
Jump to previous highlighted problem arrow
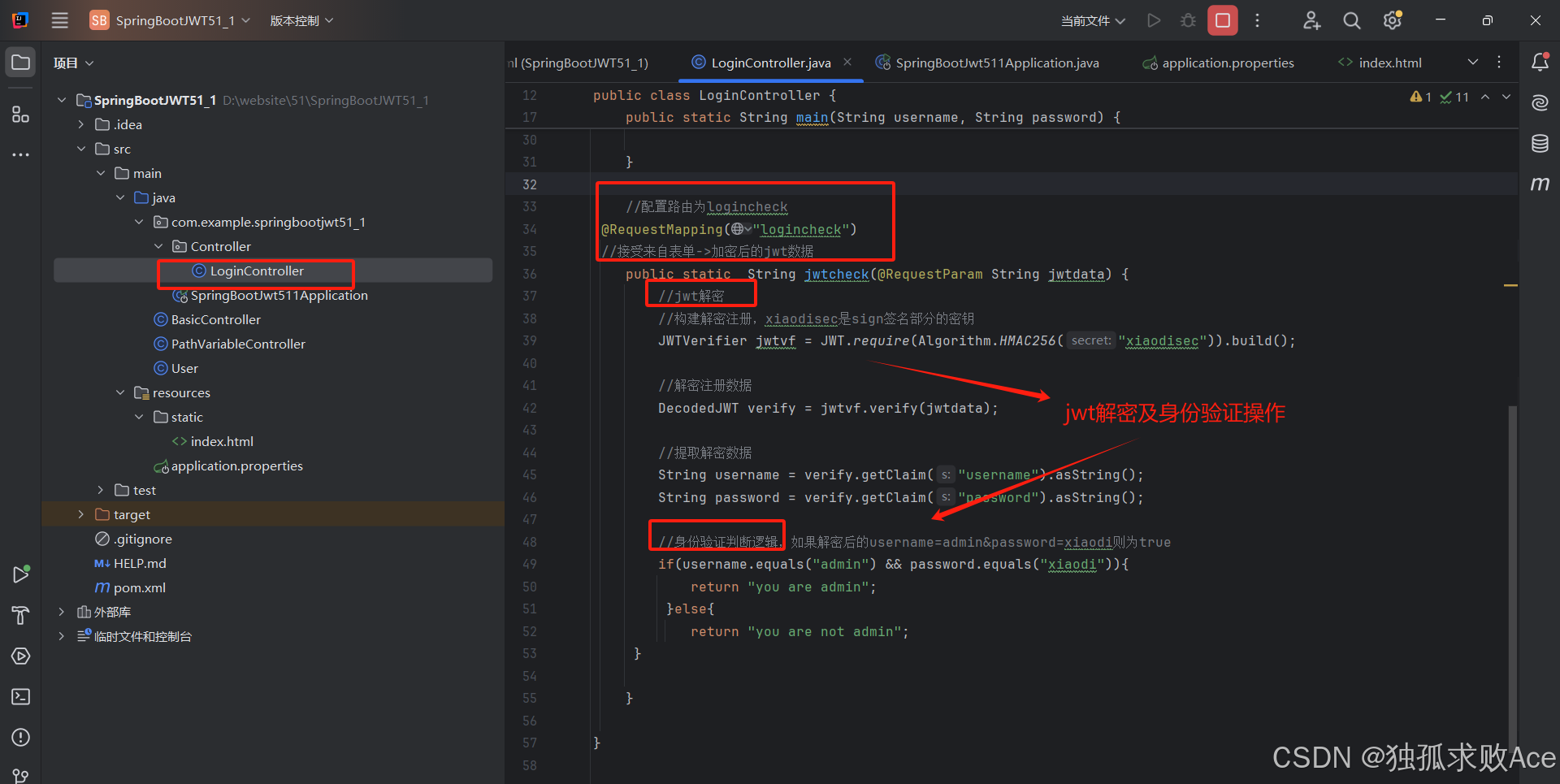click(1485, 97)
